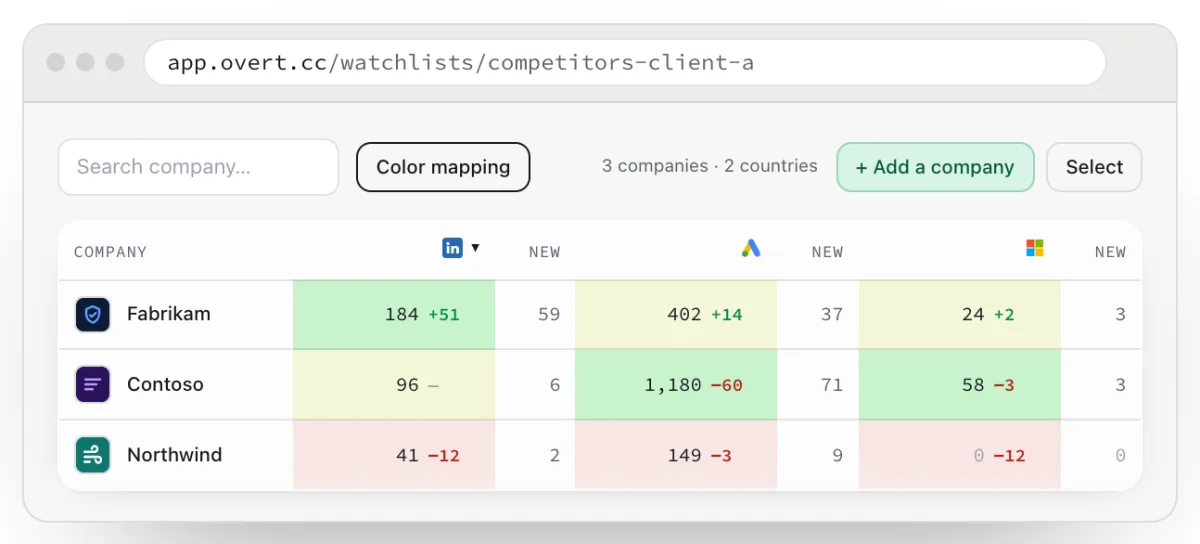Image resolution: width=1200 pixels, height=544 pixels.
Task: Click the NEW header after the Microsoft column
Action: [x=1110, y=252]
